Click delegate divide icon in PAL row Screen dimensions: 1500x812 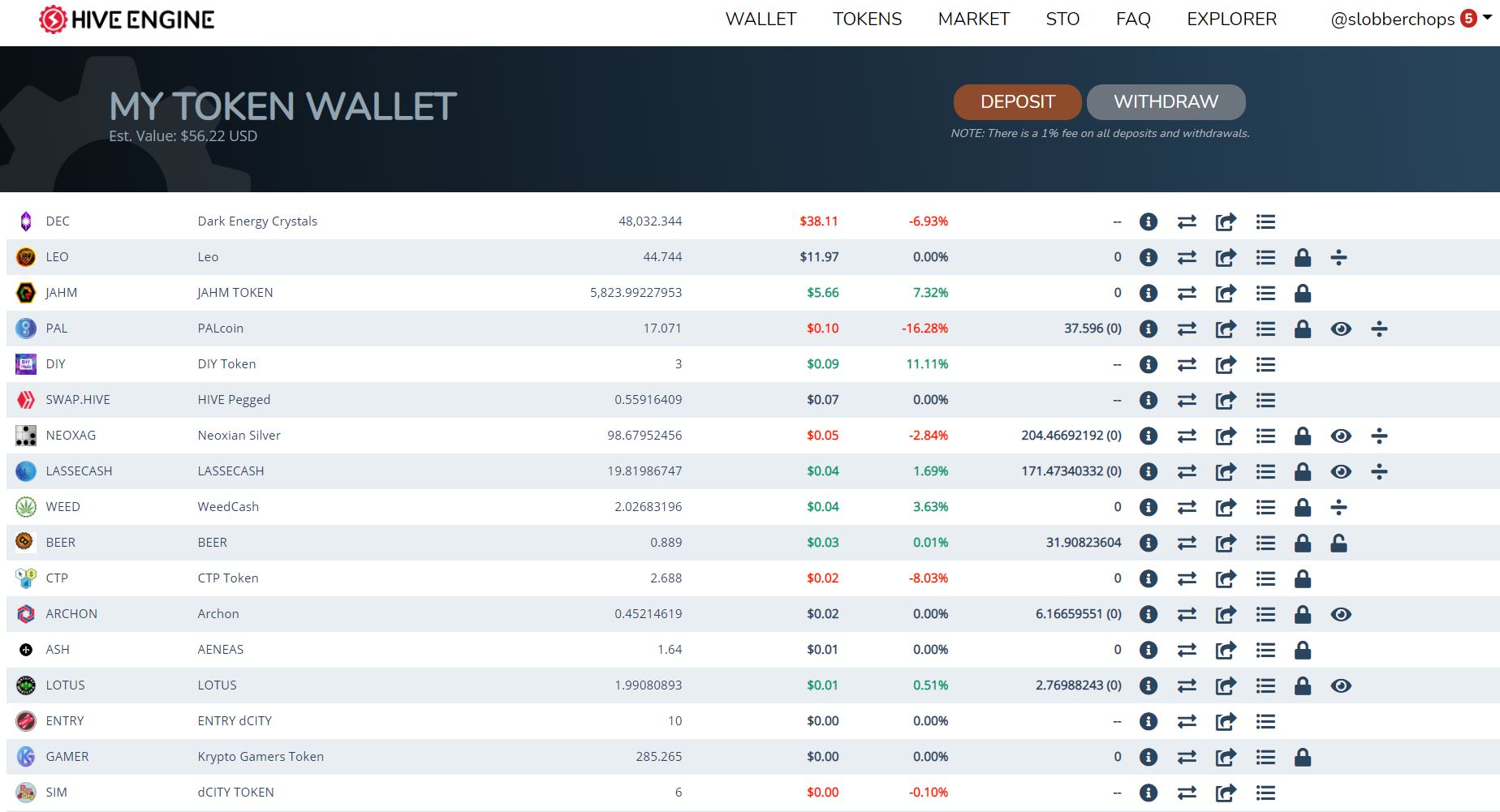tap(1379, 329)
